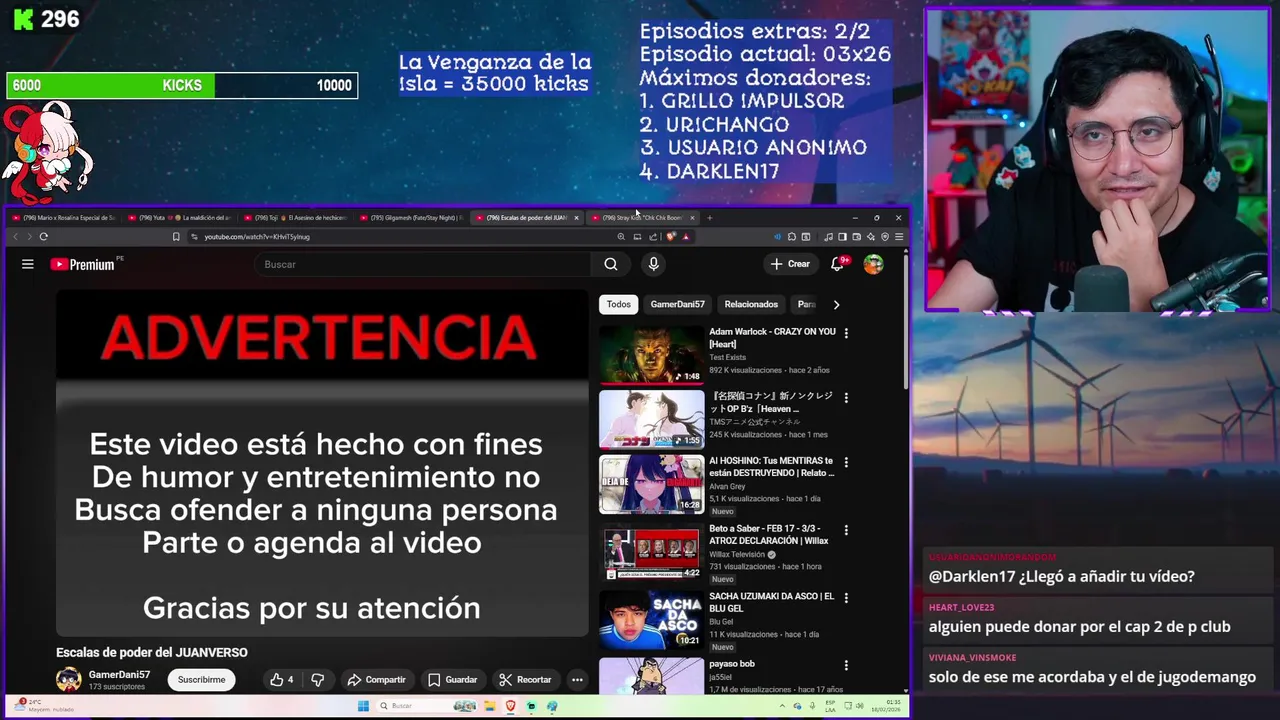1280x720 pixels.
Task: Click the Suscribirme button
Action: pos(201,680)
